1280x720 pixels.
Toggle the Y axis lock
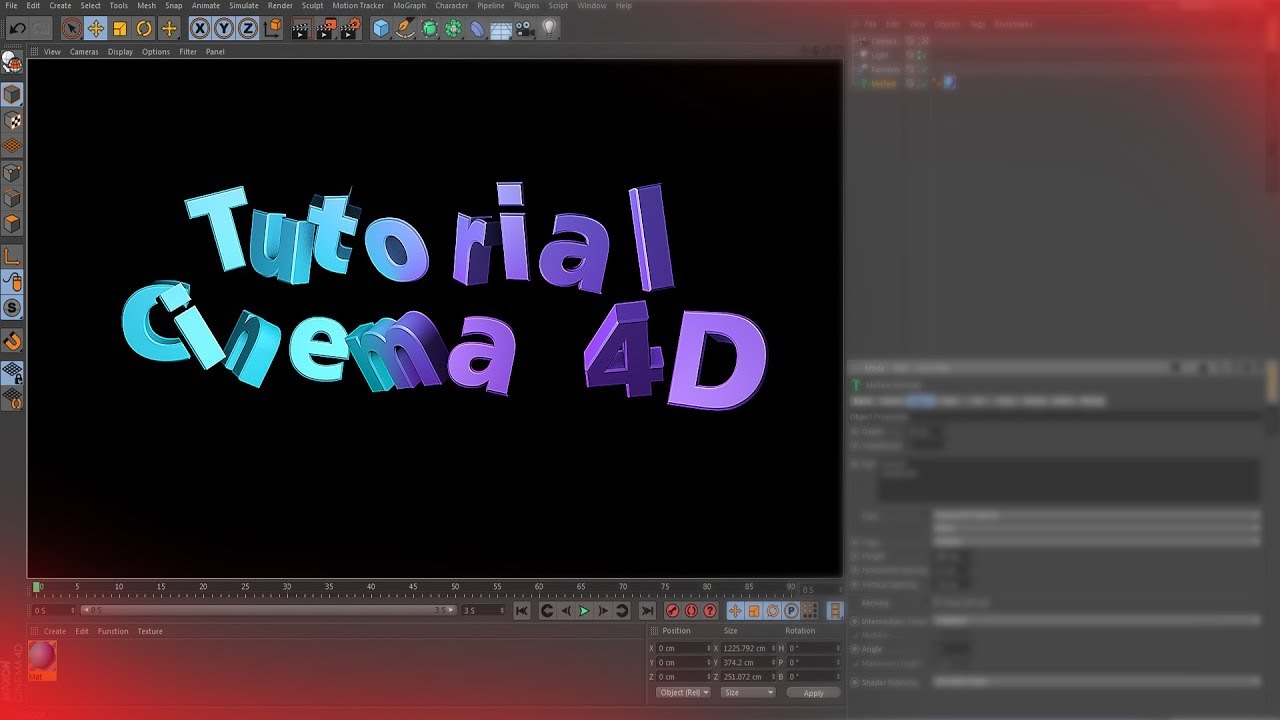pos(224,28)
